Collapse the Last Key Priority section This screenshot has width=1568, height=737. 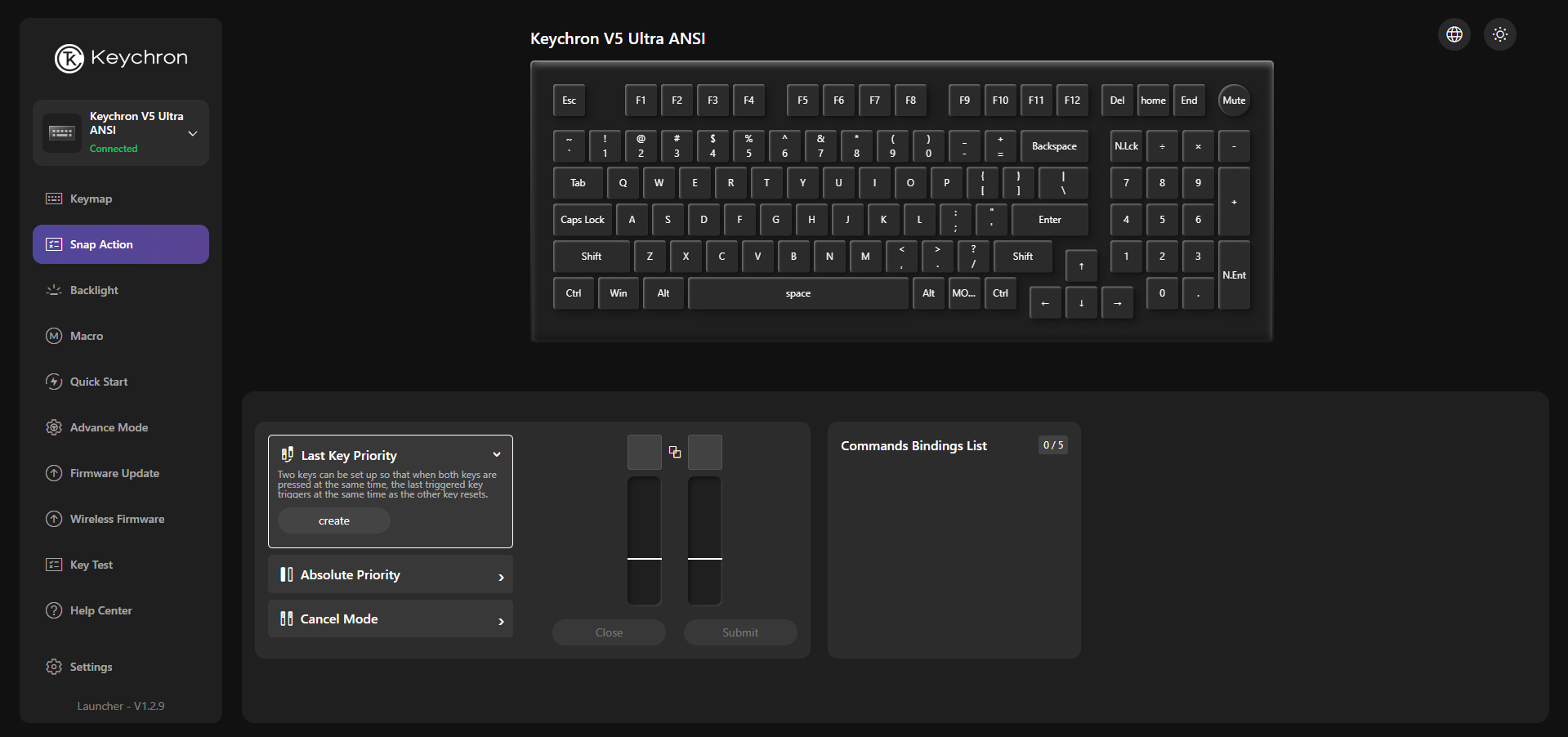click(x=496, y=454)
